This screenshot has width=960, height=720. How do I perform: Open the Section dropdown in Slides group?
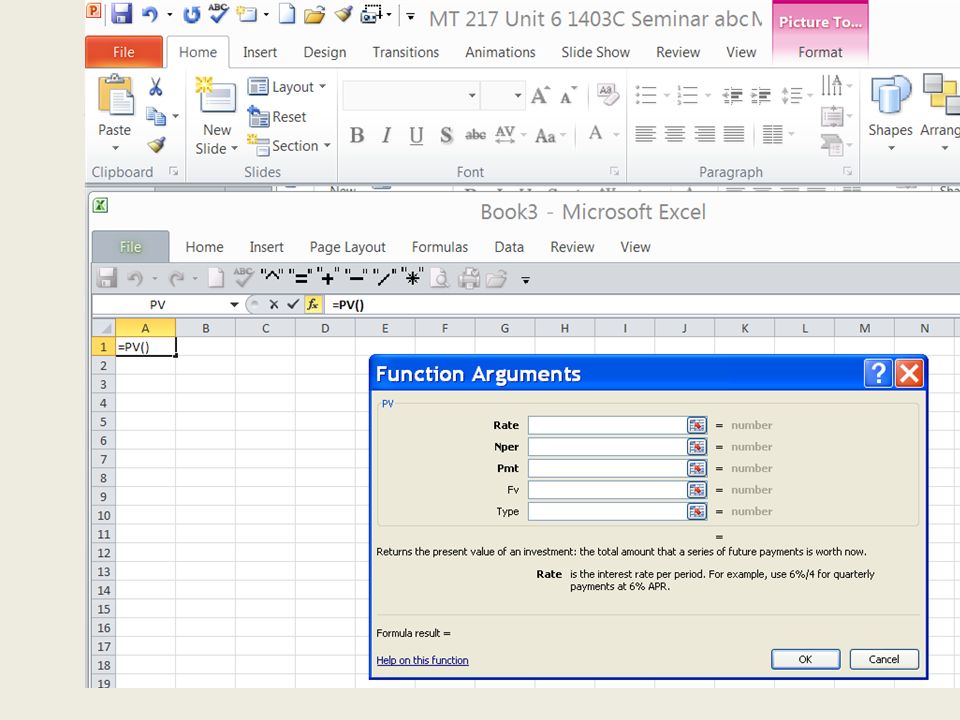(x=289, y=146)
